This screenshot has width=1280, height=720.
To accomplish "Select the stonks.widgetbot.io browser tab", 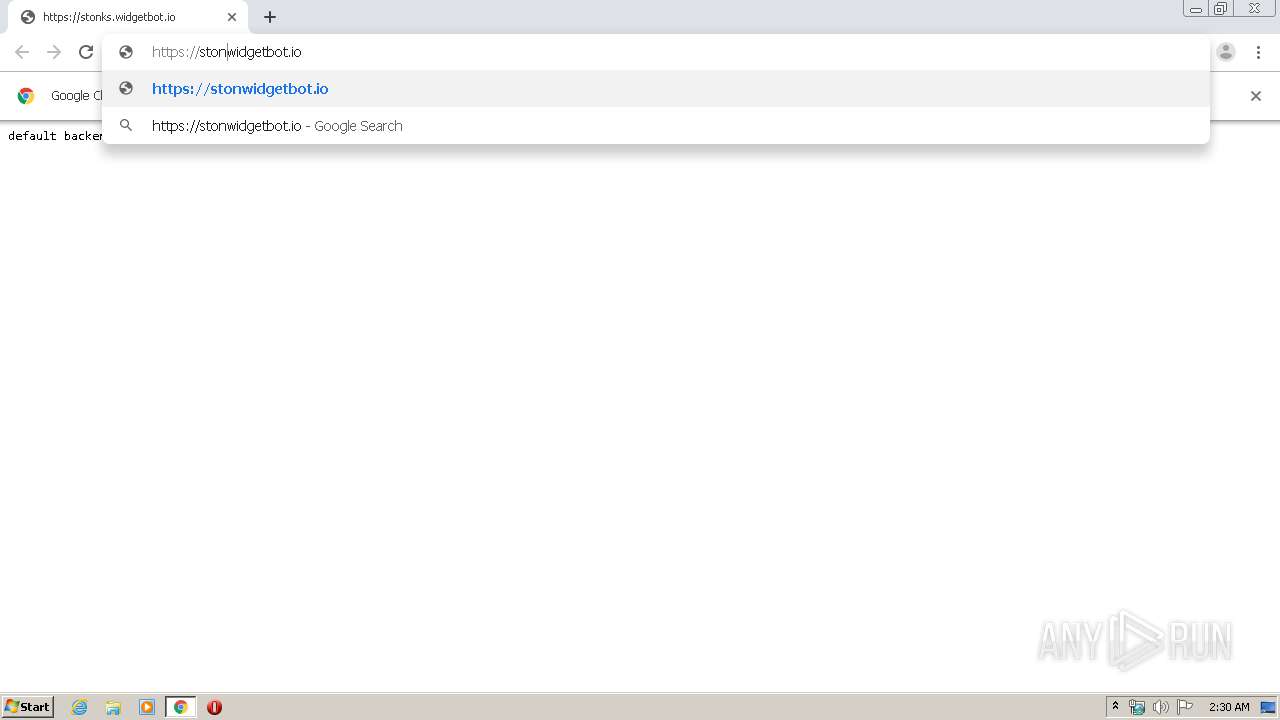I will pos(128,17).
